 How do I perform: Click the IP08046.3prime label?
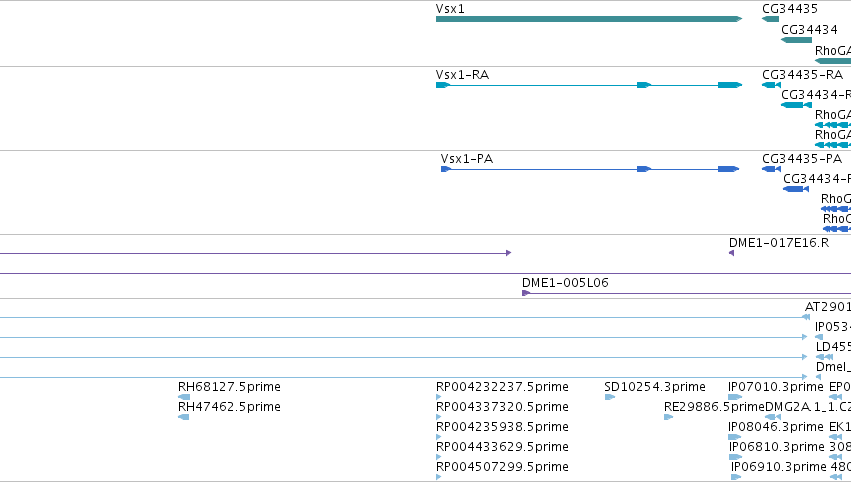click(x=776, y=427)
